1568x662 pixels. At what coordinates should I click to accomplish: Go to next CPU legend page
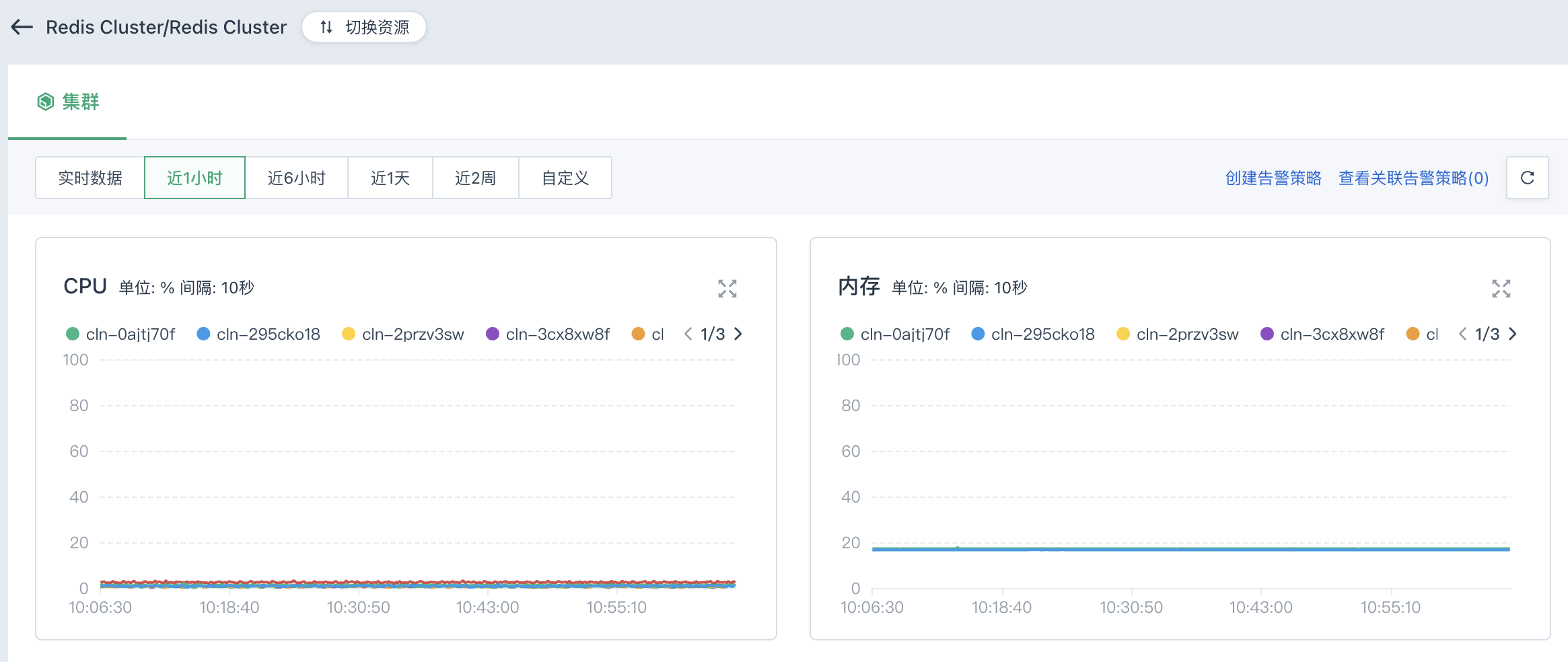pos(738,334)
